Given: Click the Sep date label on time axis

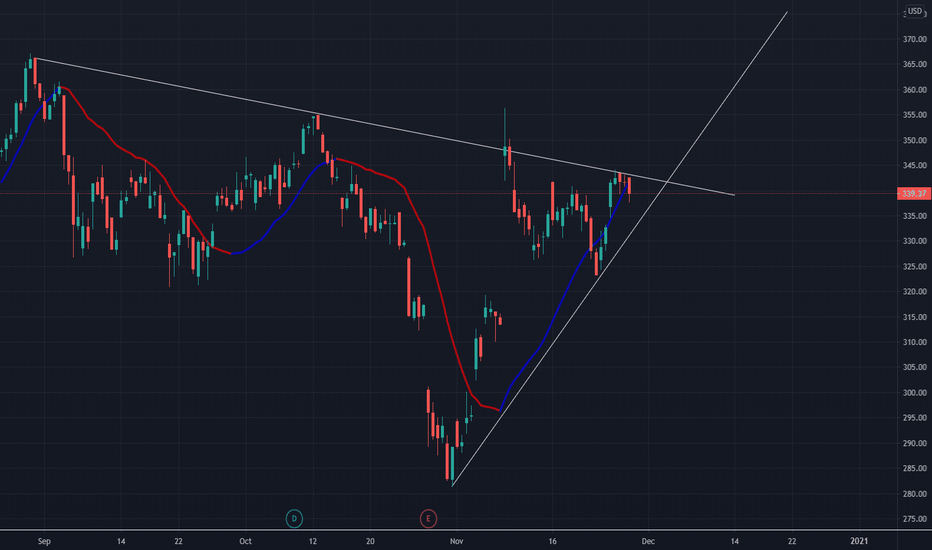Looking at the screenshot, I should [x=44, y=541].
